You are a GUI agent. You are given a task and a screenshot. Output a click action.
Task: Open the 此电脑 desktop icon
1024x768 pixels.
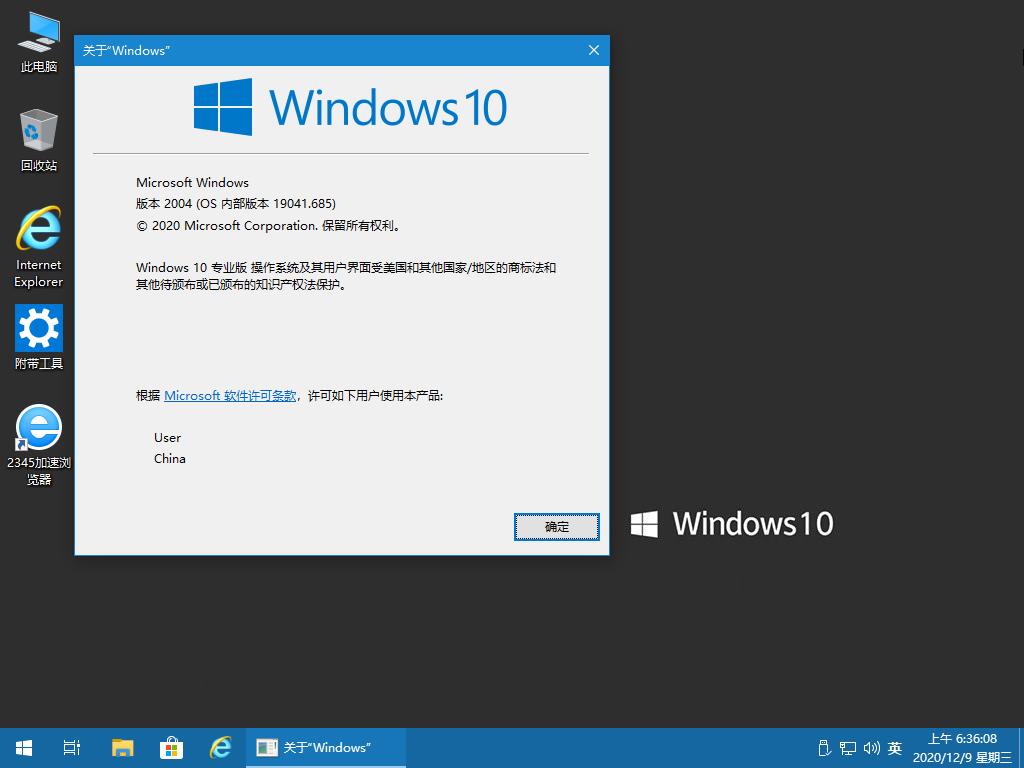coord(39,42)
